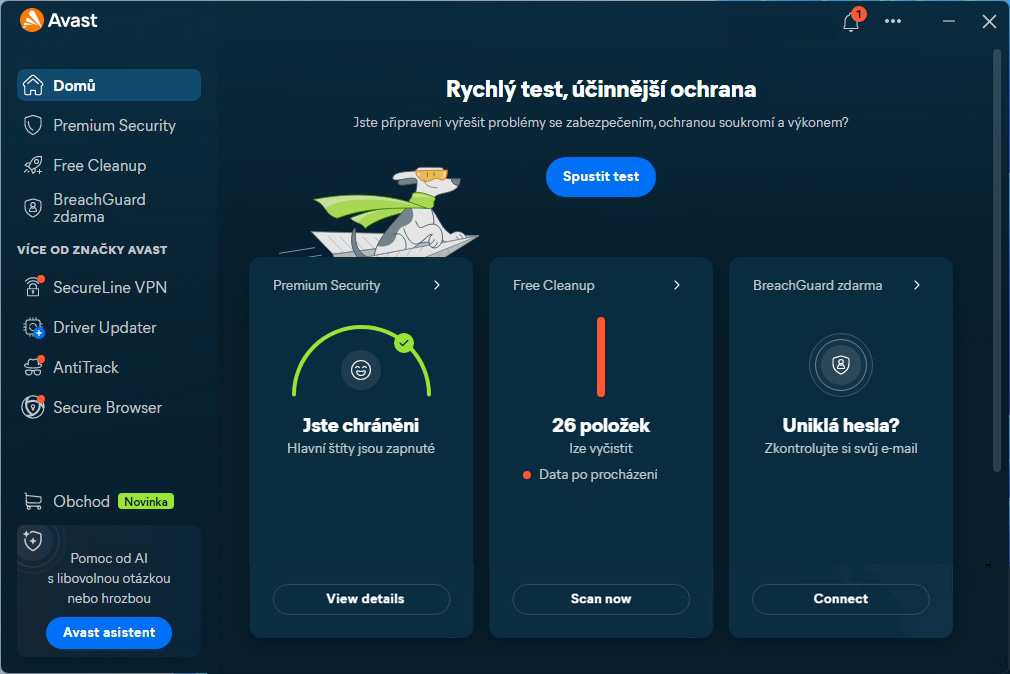Click the red dot beside Data po procházení

pyautogui.click(x=527, y=475)
